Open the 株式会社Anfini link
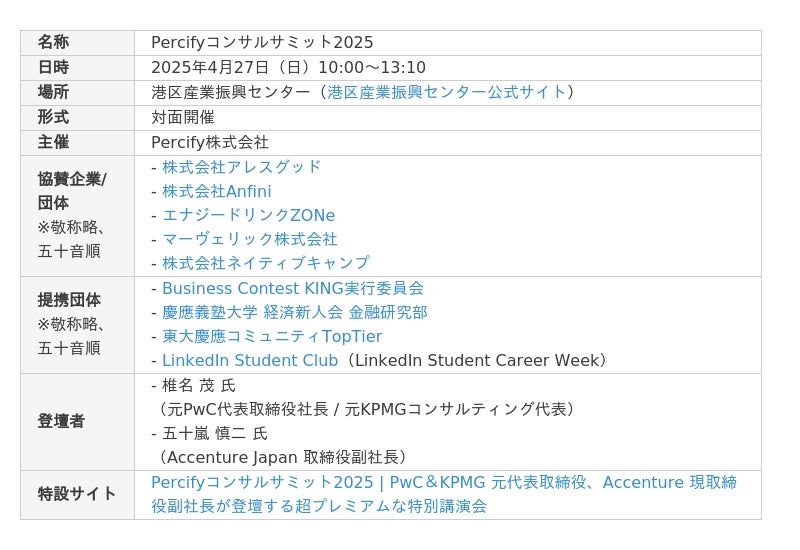The width and height of the screenshot is (800, 550). pyautogui.click(x=217, y=191)
